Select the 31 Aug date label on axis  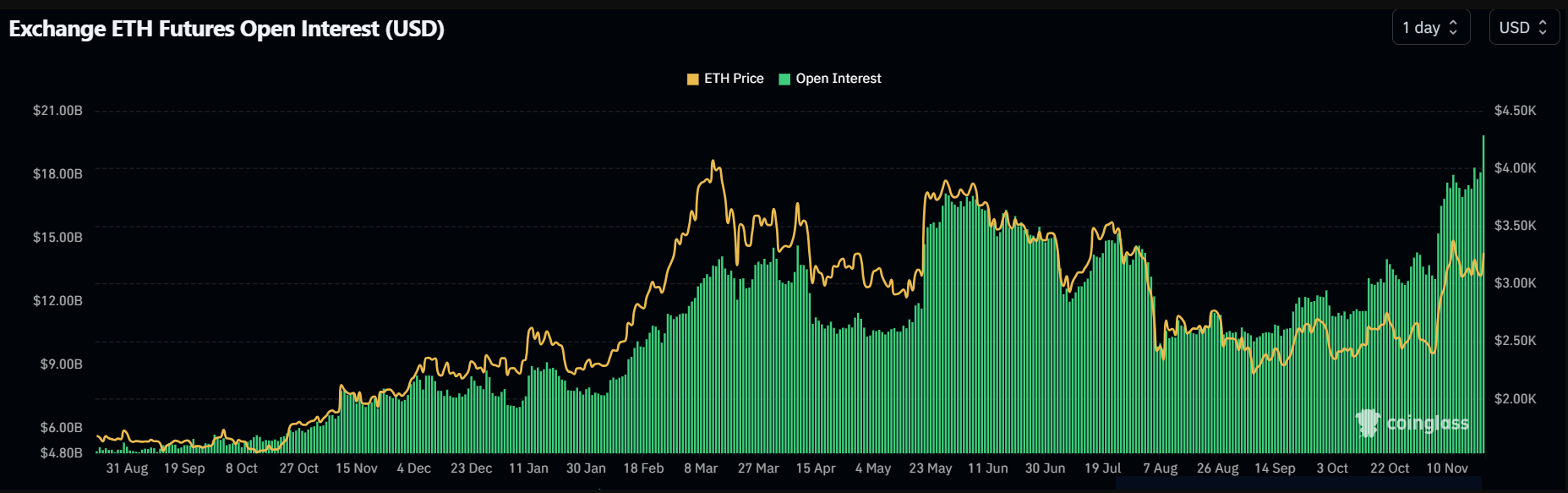click(127, 468)
